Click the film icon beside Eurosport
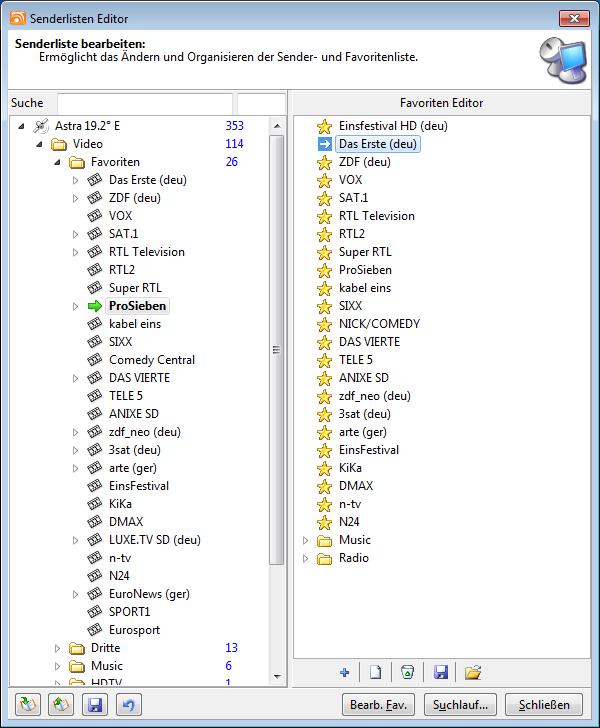The width and height of the screenshot is (600, 728). click(94, 630)
